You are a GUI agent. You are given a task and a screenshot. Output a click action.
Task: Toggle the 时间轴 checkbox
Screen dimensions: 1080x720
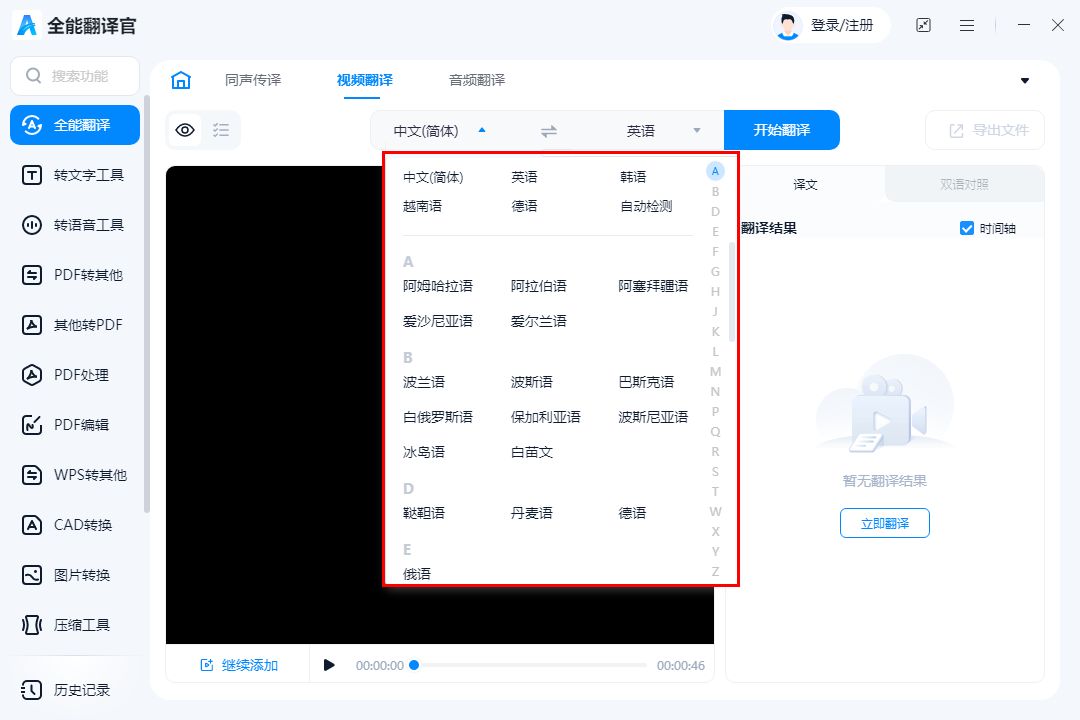pyautogui.click(x=966, y=228)
